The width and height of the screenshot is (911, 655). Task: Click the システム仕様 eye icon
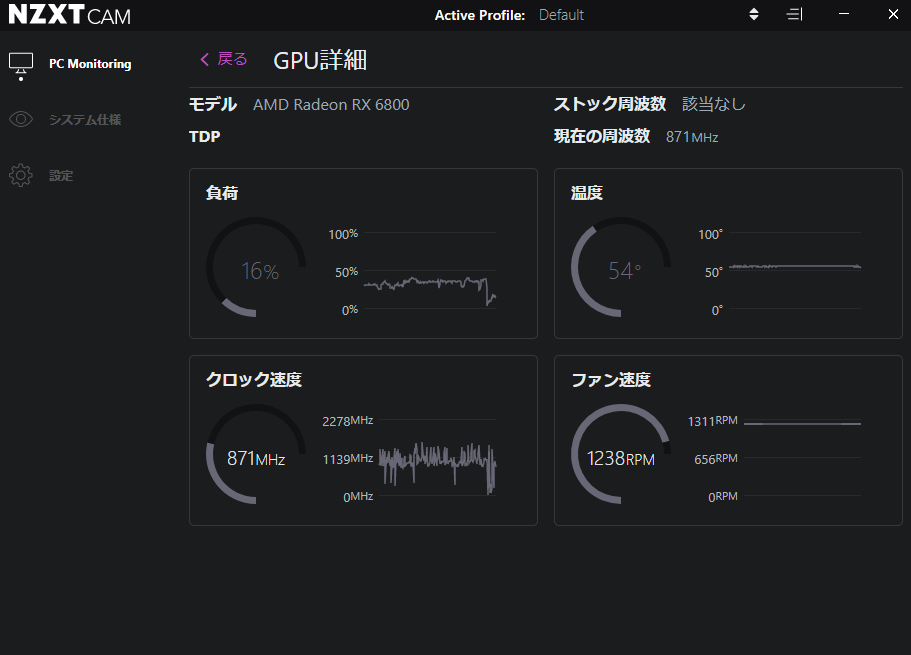point(21,120)
